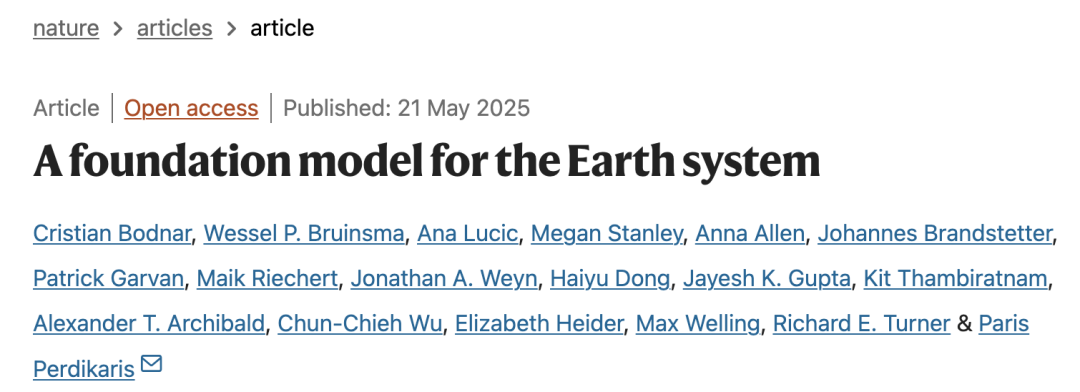The image size is (1080, 392).
Task: Click Maik Riechert author link
Action: click(x=267, y=279)
